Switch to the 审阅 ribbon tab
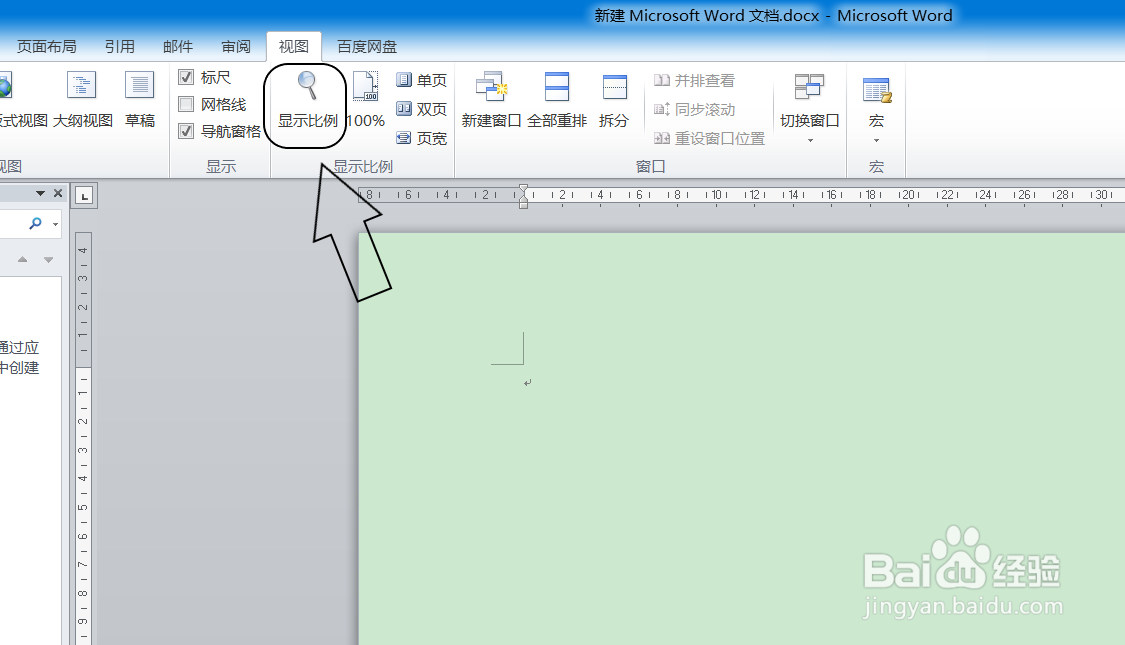The image size is (1125, 645). click(236, 45)
